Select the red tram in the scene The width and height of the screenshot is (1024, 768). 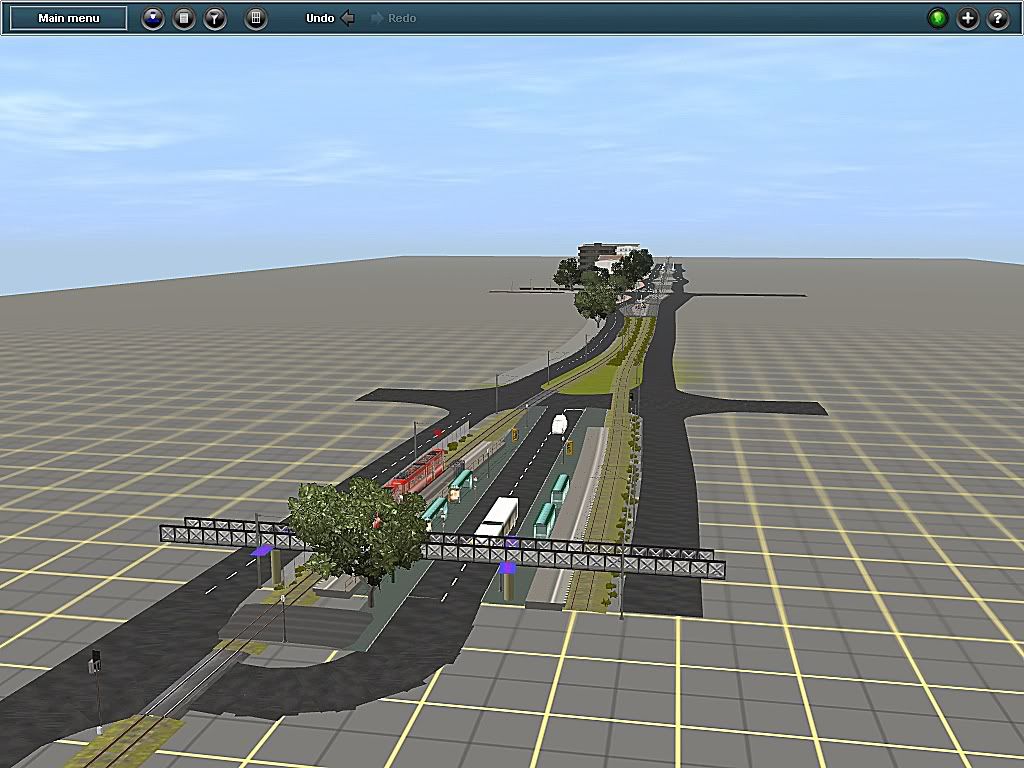417,472
